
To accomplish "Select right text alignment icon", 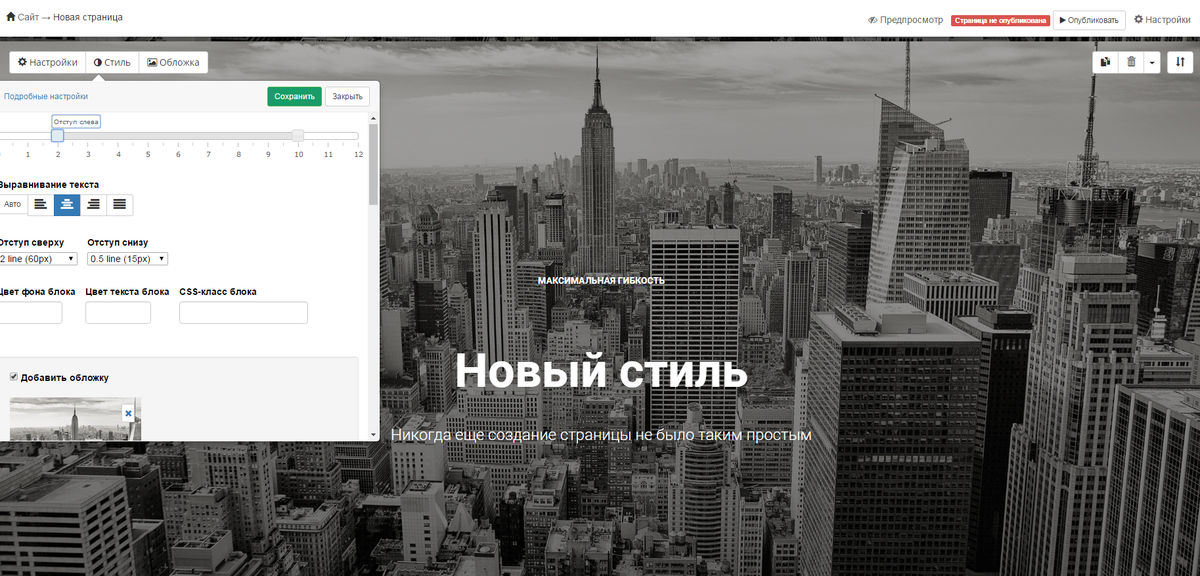I will [x=93, y=204].
